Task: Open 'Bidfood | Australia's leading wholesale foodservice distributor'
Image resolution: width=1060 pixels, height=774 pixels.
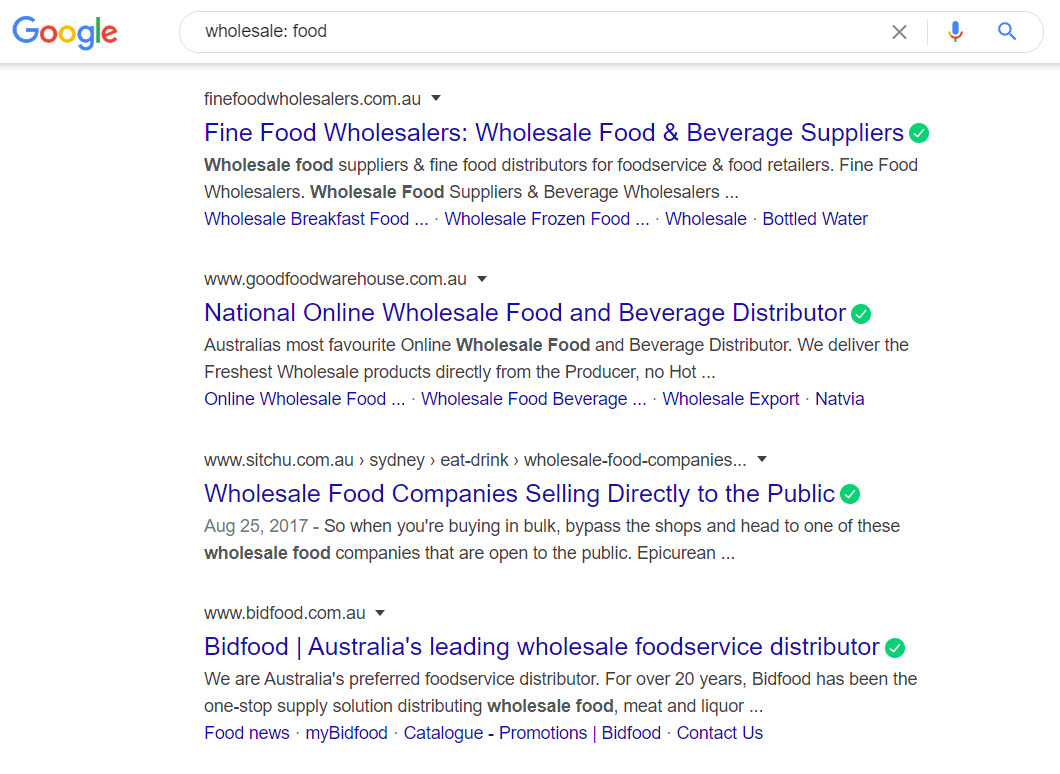Action: 541,647
